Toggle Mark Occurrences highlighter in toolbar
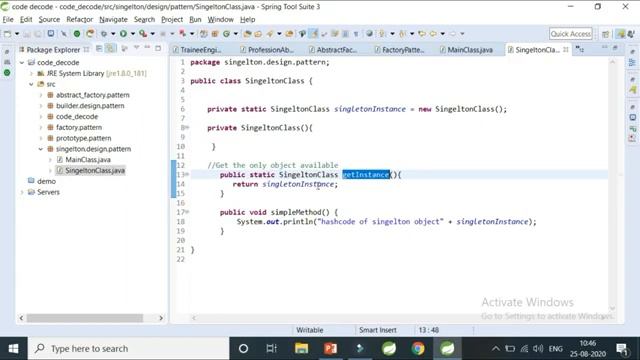Viewport: 640px width, 360px height. [x=313, y=34]
